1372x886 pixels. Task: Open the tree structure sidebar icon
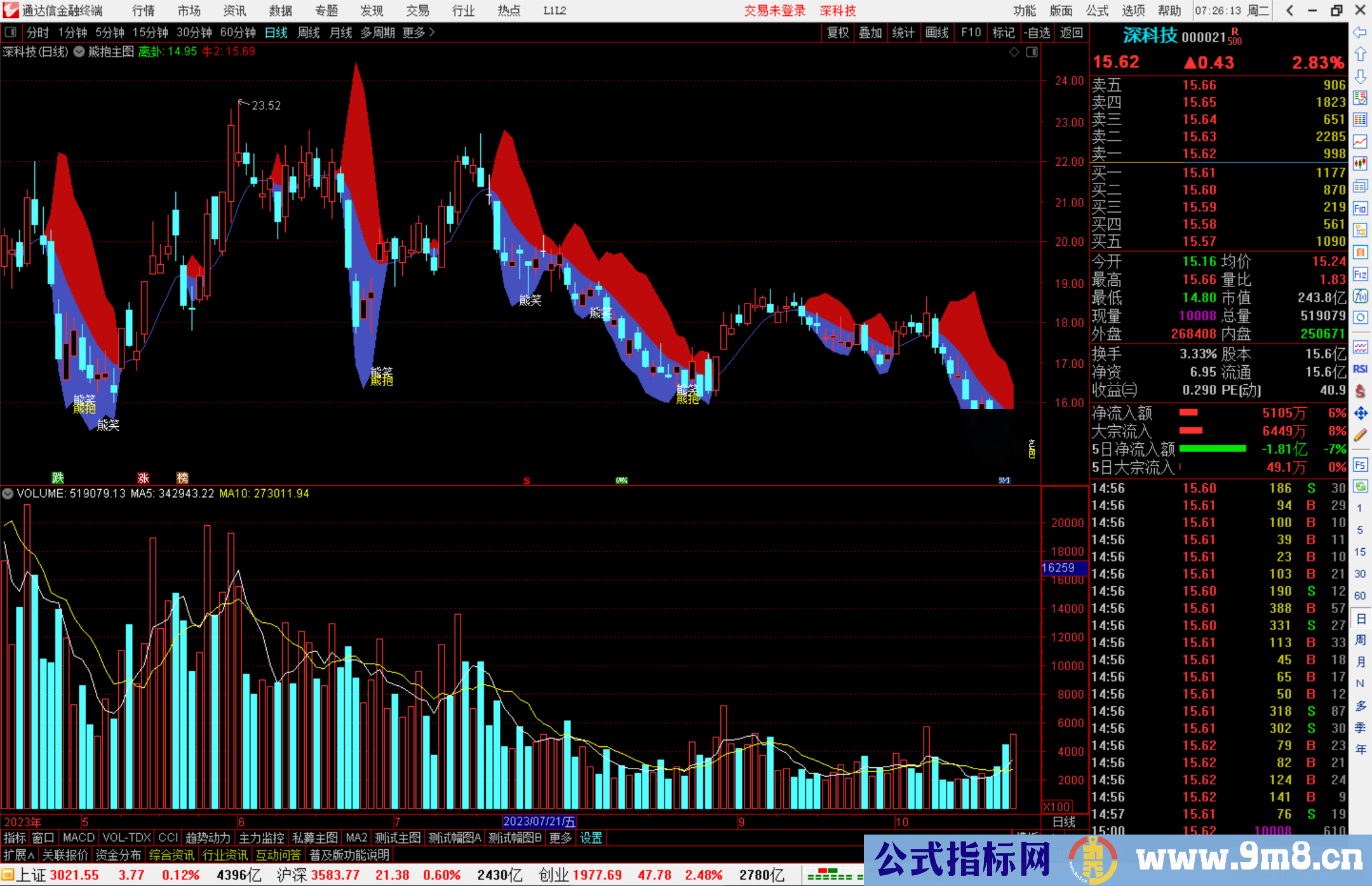click(x=1360, y=230)
